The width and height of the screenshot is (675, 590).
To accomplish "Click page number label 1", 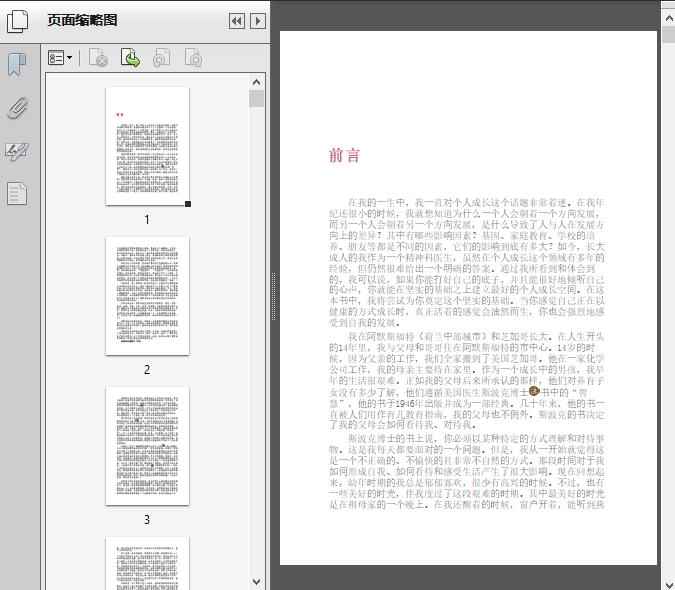I will coord(147,219).
